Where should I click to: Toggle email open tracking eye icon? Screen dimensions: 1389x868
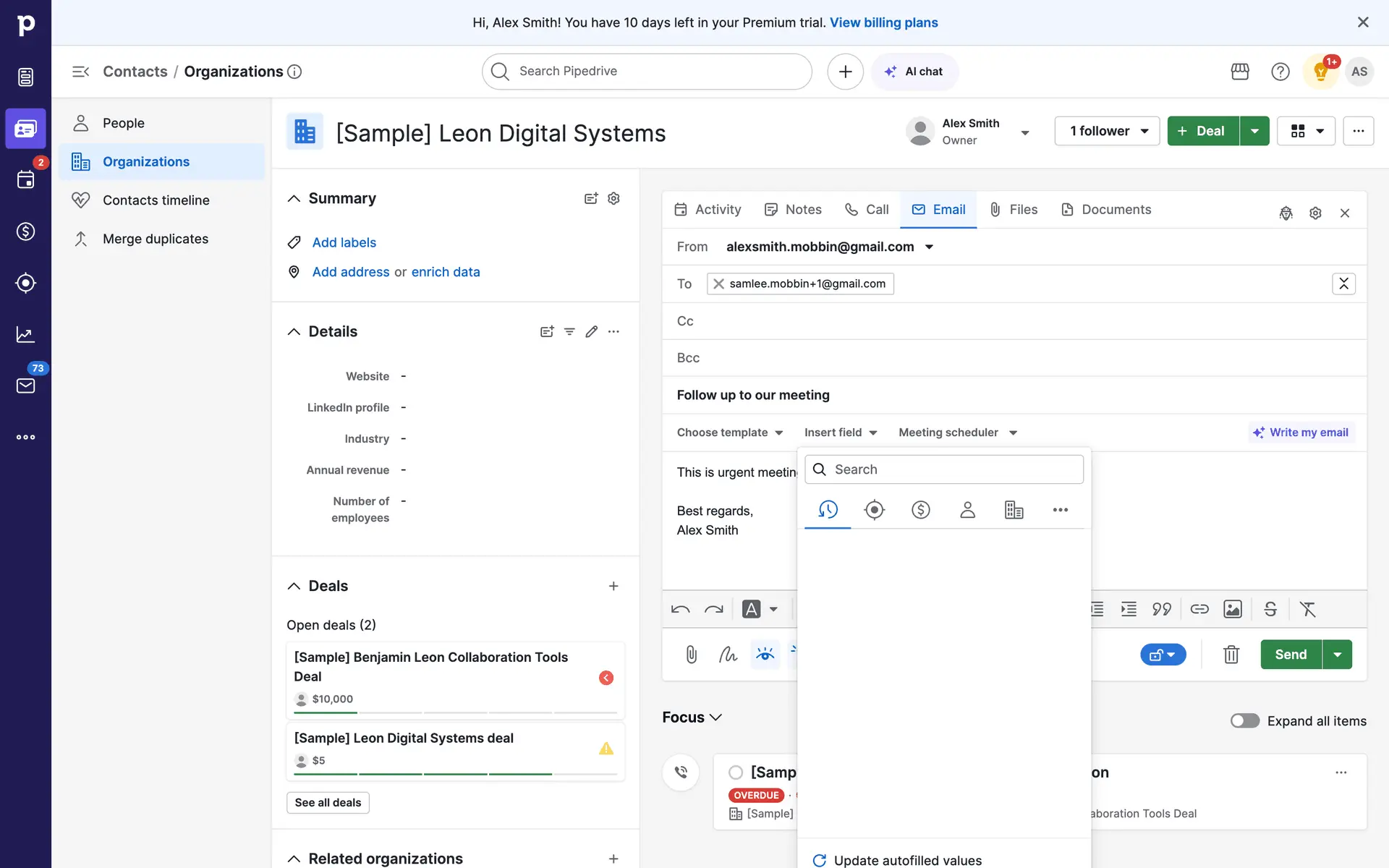coord(765,655)
